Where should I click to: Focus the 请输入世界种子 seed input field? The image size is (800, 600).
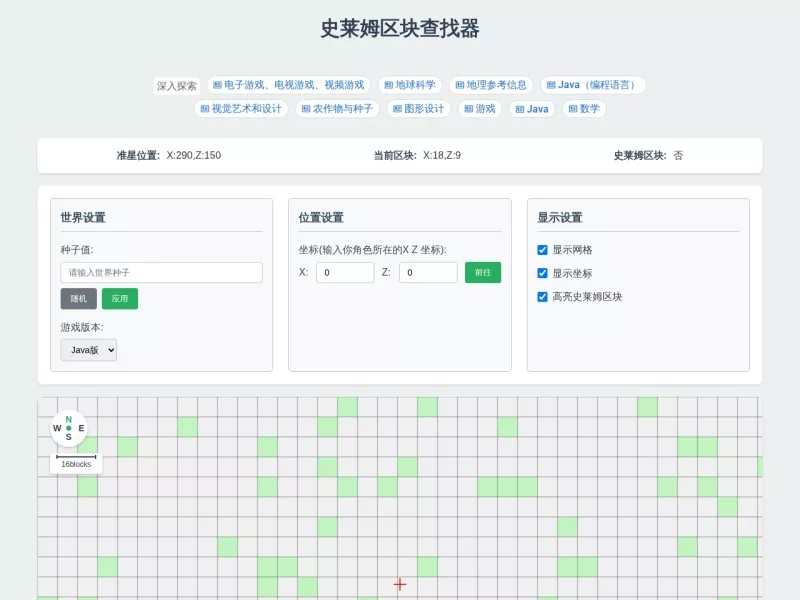161,272
